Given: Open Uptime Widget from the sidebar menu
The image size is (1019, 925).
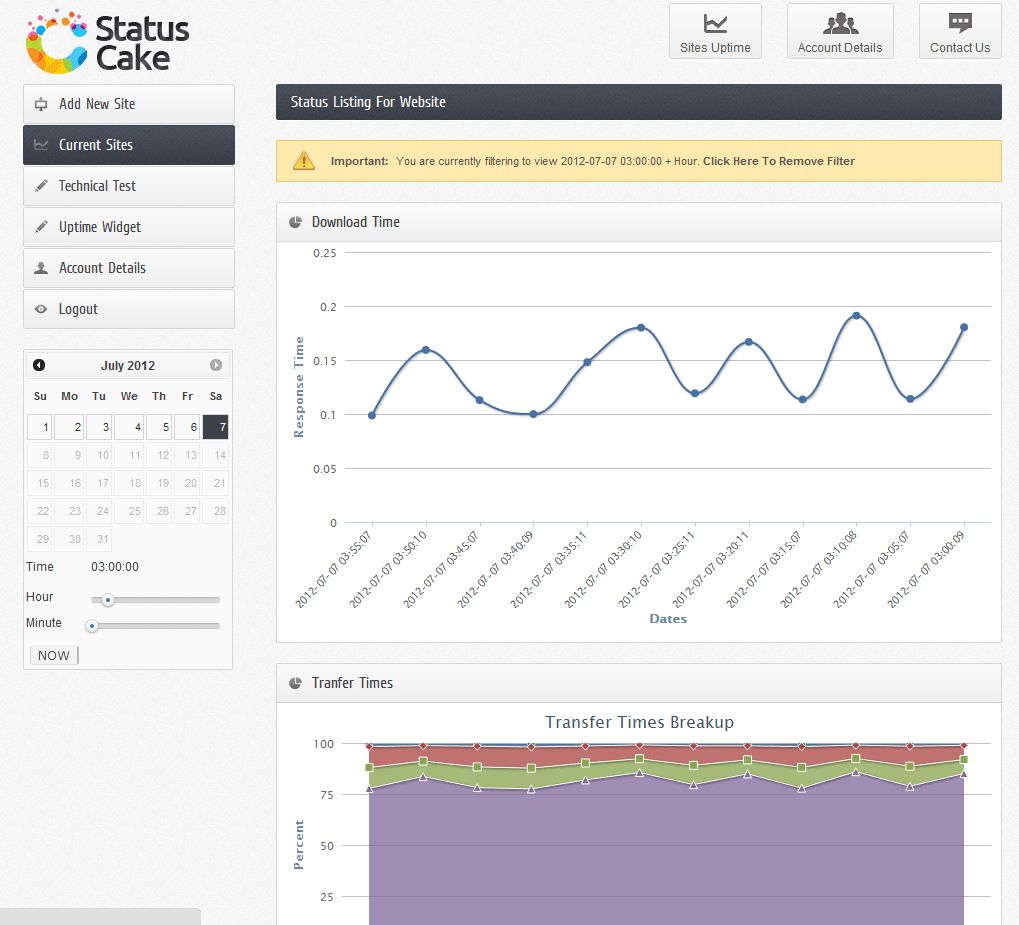Looking at the screenshot, I should click(x=97, y=227).
